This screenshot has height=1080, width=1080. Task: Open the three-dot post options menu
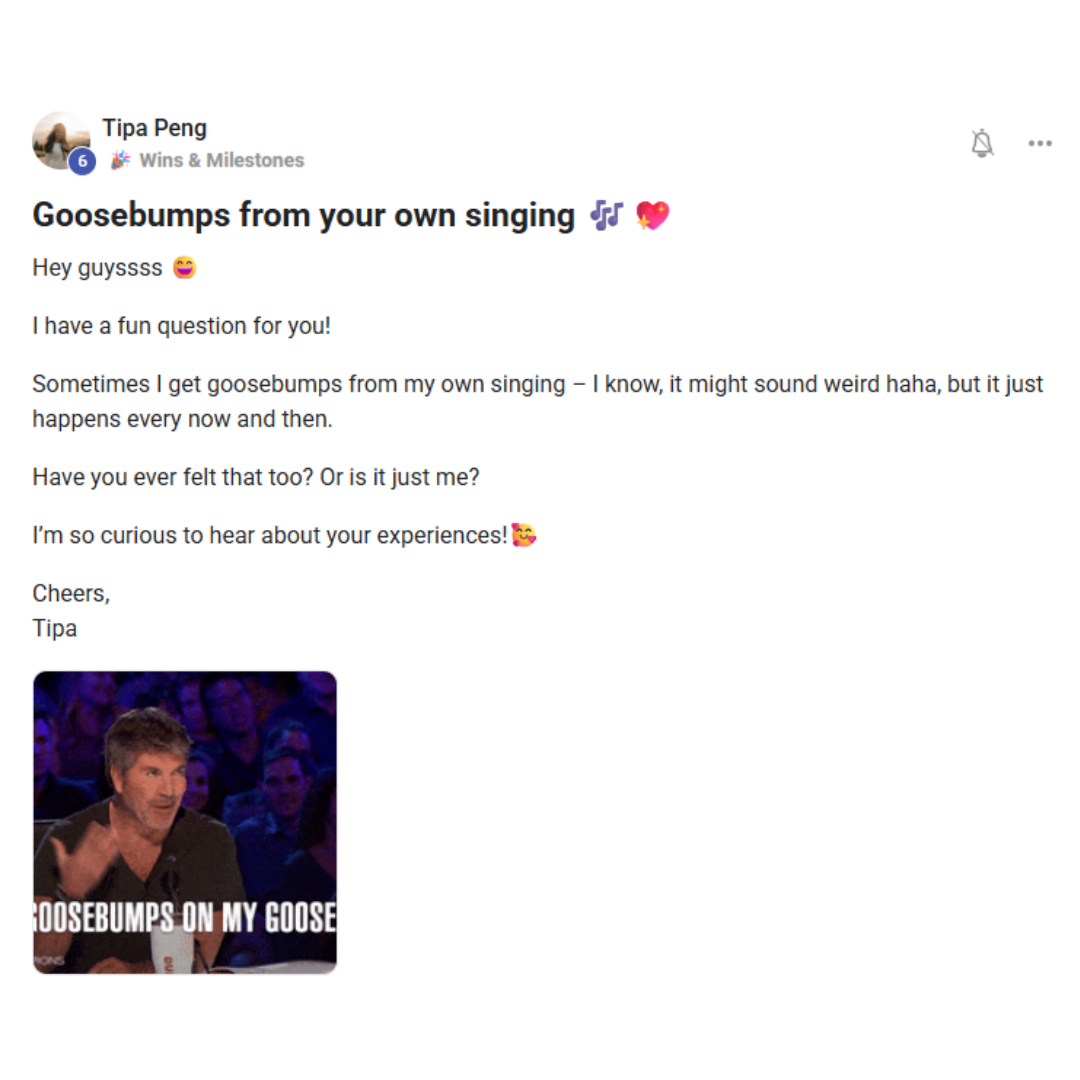pos(1040,144)
